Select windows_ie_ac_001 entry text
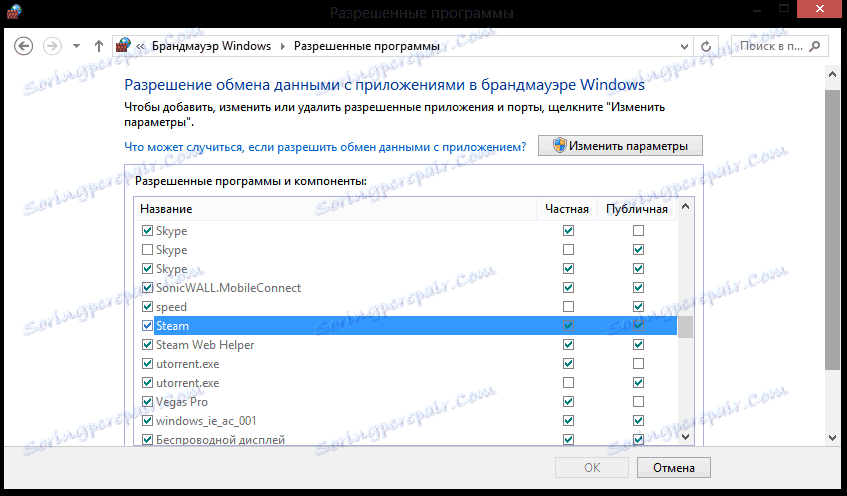The image size is (847, 496). click(206, 421)
